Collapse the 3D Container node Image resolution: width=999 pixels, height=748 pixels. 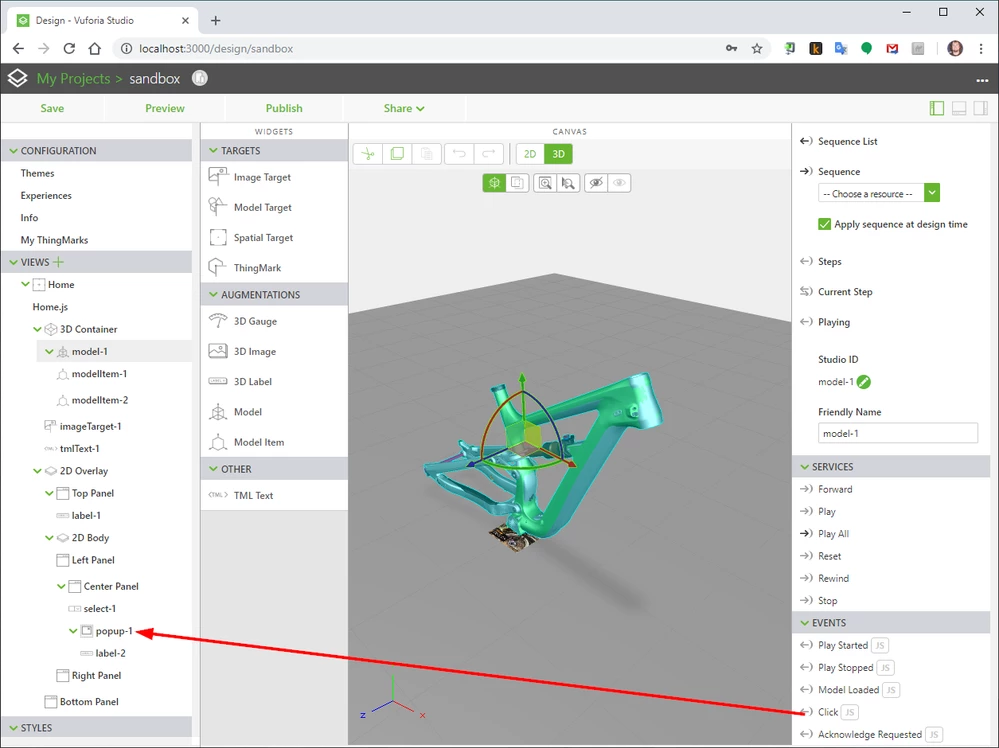click(37, 329)
